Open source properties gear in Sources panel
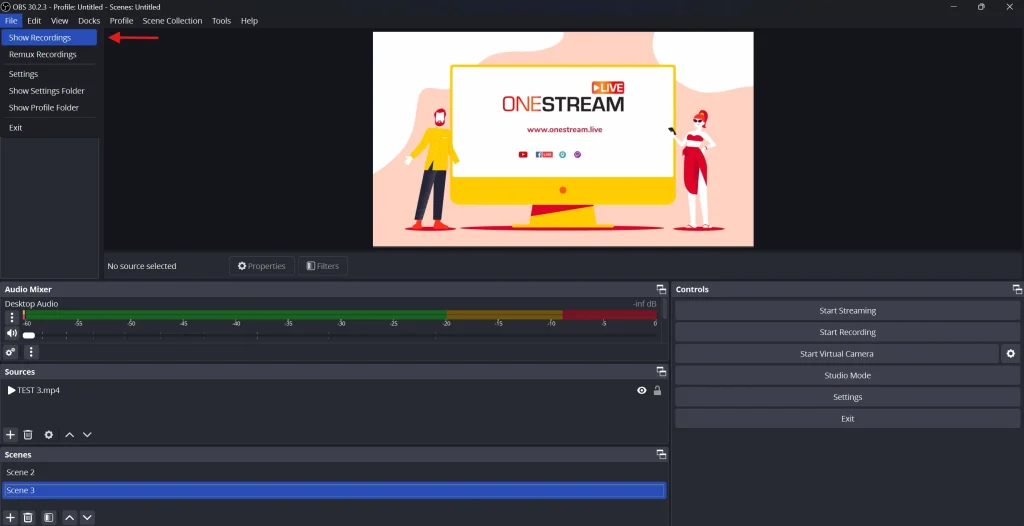The image size is (1024, 526). 48,435
